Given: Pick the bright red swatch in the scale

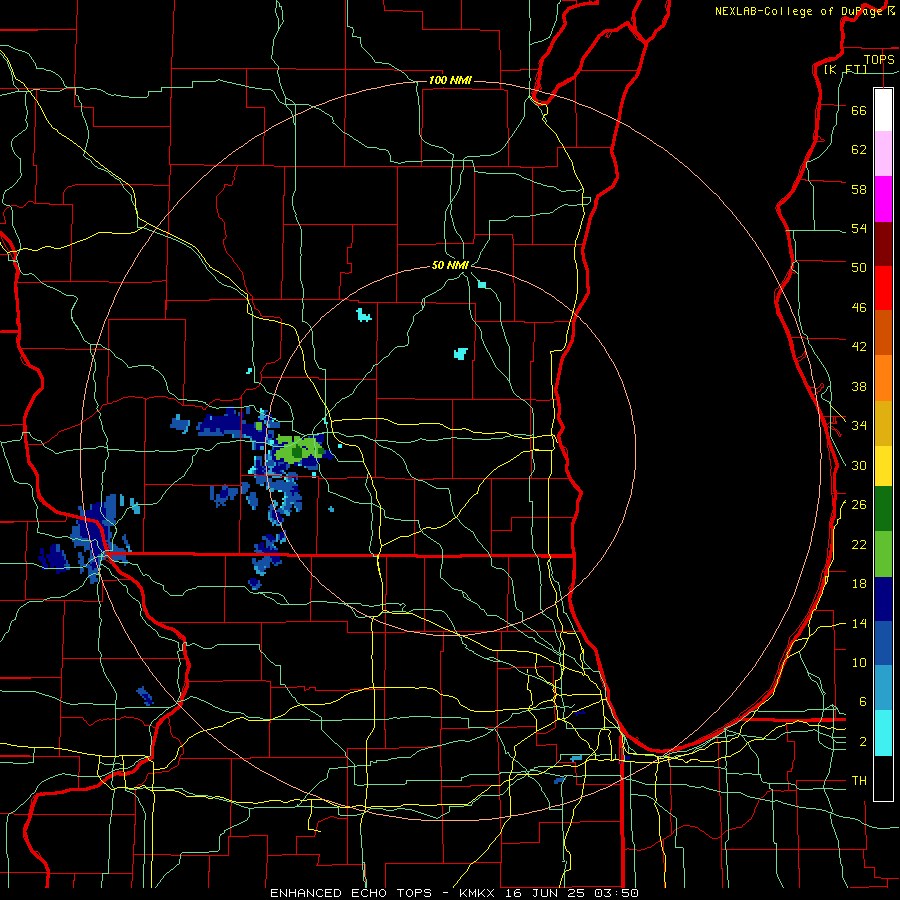Looking at the screenshot, I should (883, 288).
